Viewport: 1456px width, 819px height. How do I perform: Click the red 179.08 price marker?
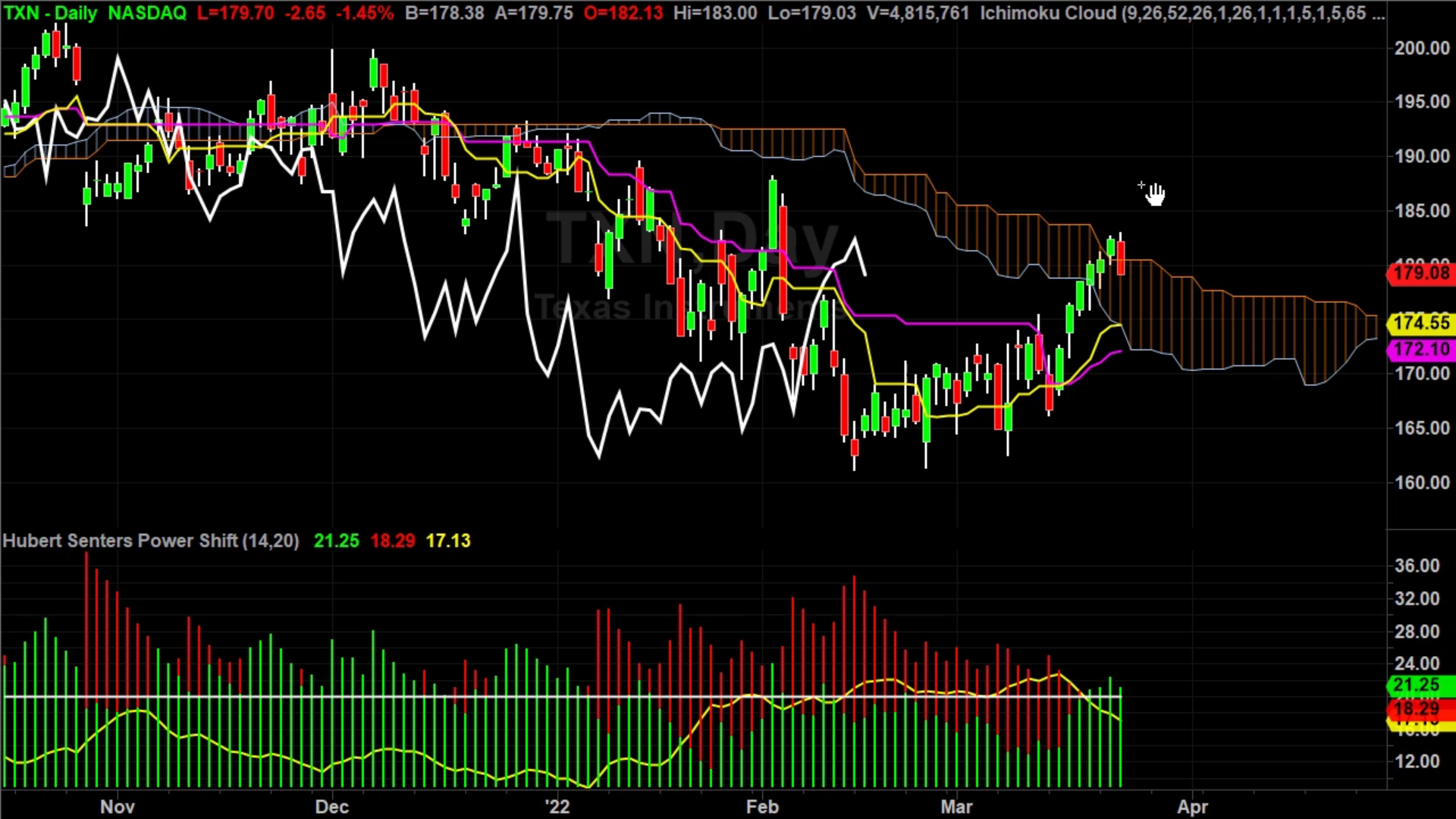[1421, 273]
